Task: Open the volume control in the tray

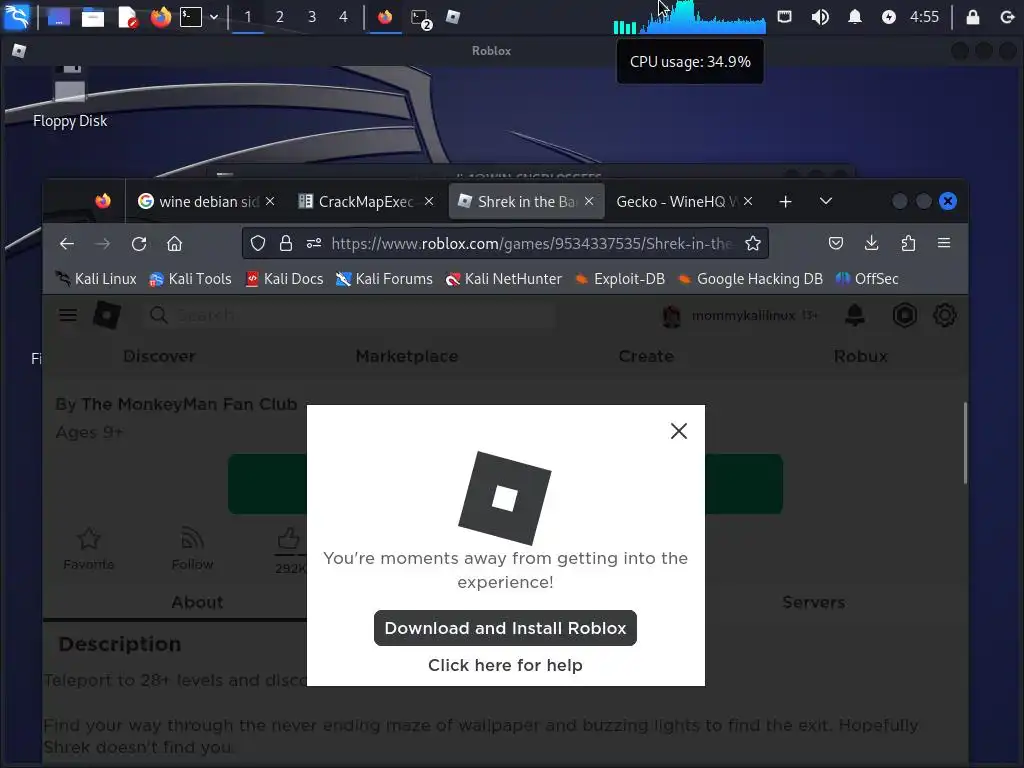Action: 820,17
